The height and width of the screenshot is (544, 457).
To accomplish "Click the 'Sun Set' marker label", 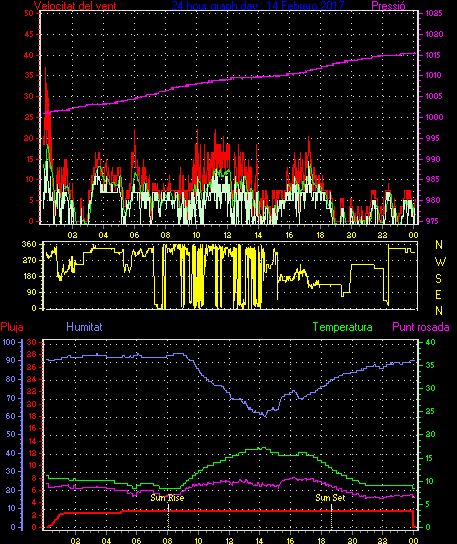I will click(330, 498).
